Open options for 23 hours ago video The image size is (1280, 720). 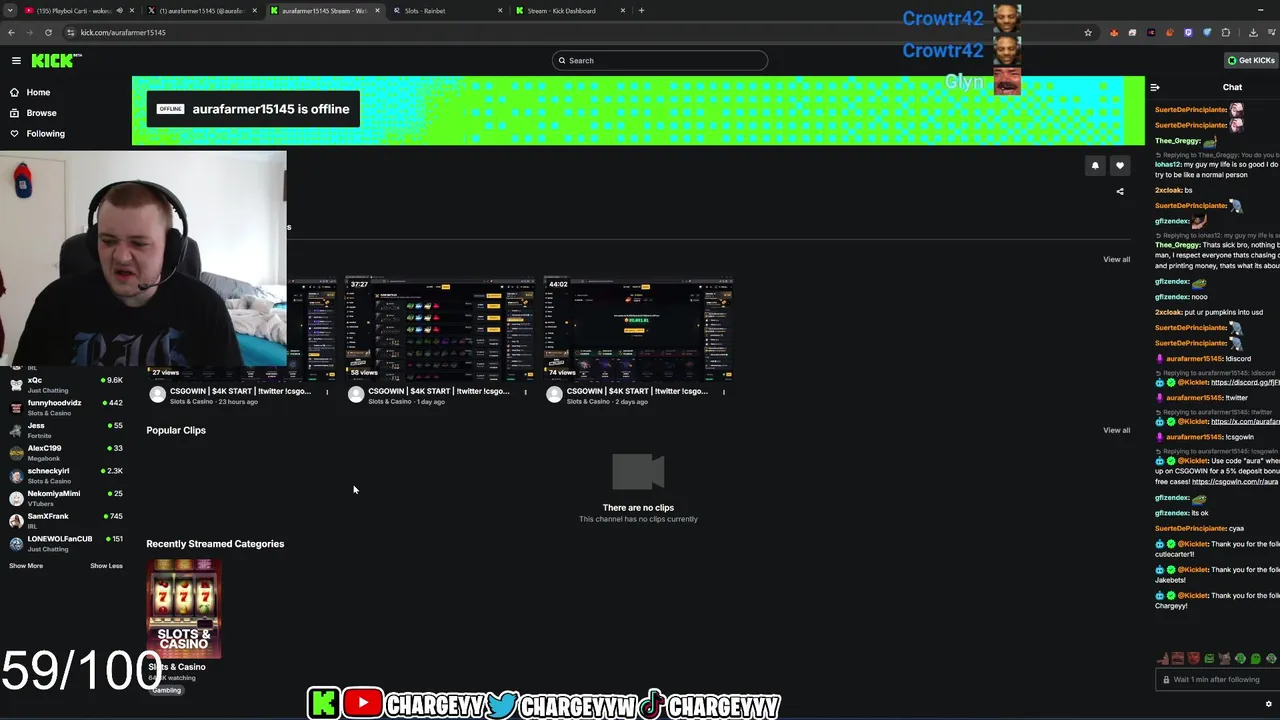(x=327, y=392)
